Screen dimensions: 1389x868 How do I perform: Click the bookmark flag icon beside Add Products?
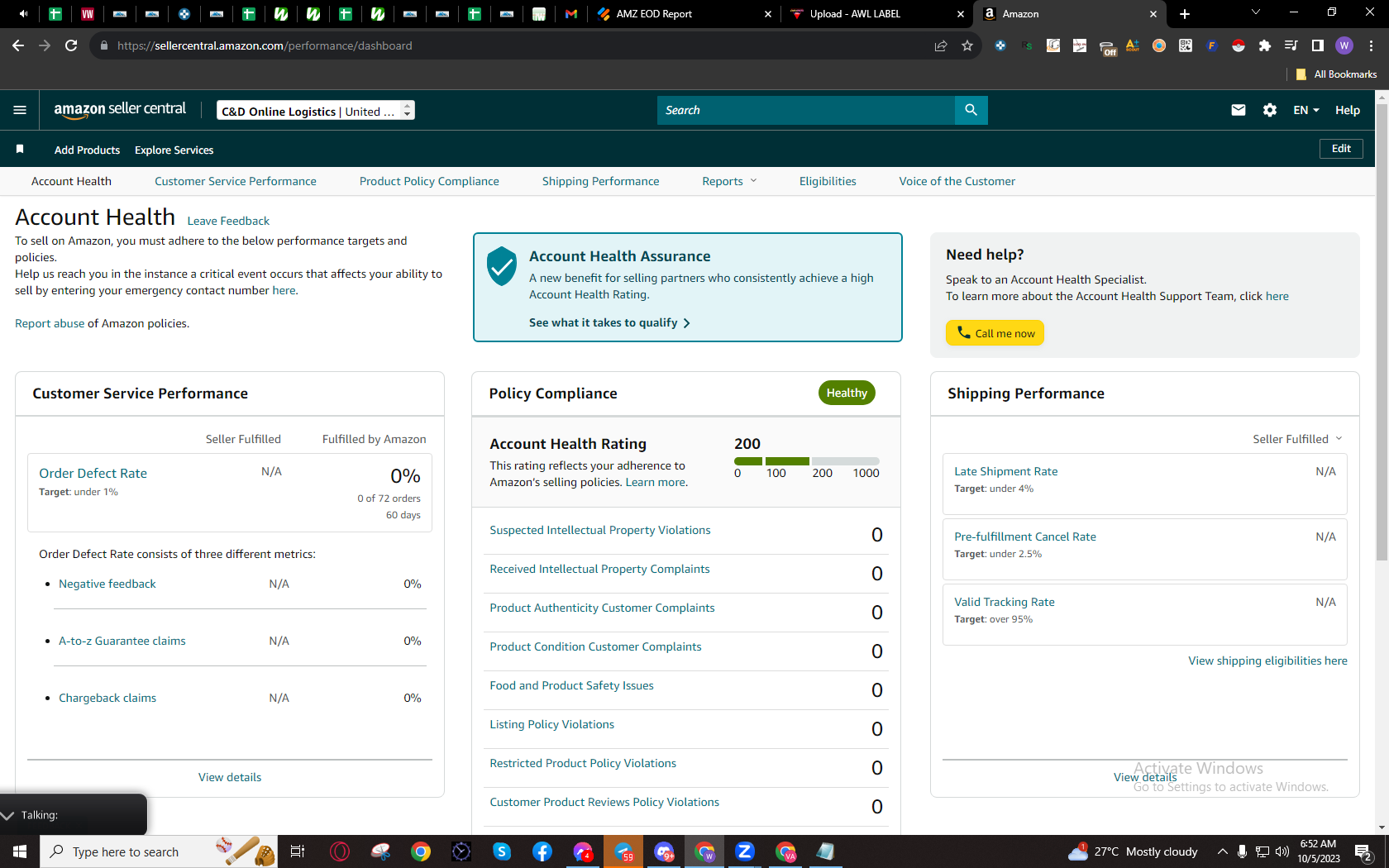point(20,149)
